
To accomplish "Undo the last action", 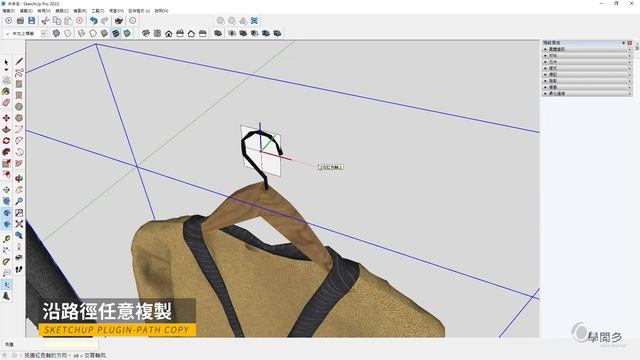I will pyautogui.click(x=93, y=20).
